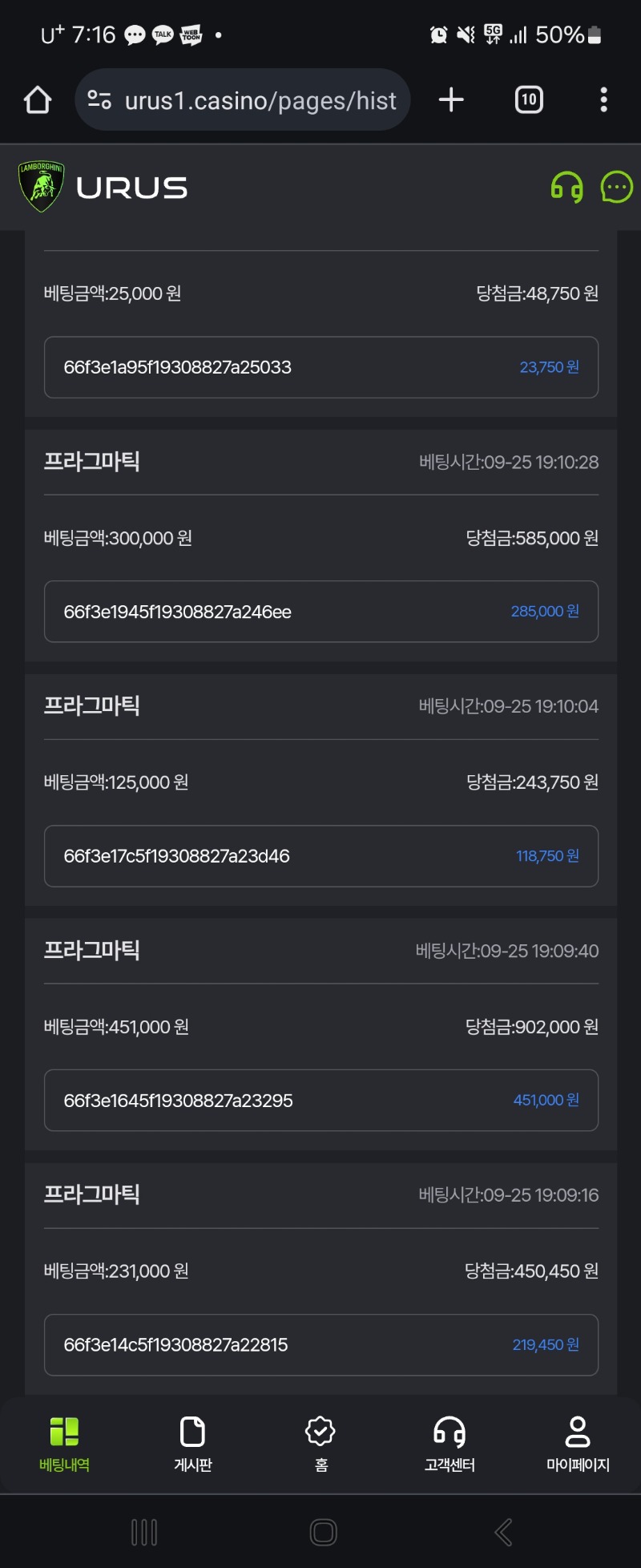The width and height of the screenshot is (641, 1568).
Task: Tap the Android recent apps button
Action: (144, 1533)
